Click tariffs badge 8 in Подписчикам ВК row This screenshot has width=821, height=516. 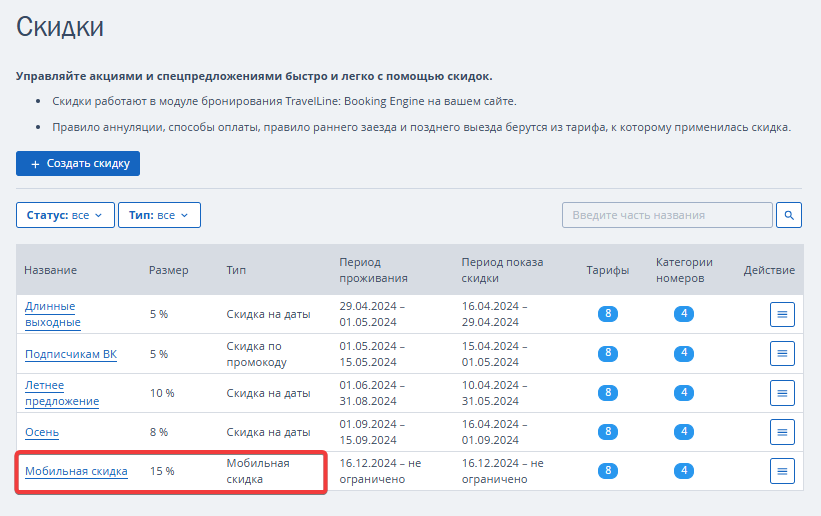pos(608,353)
